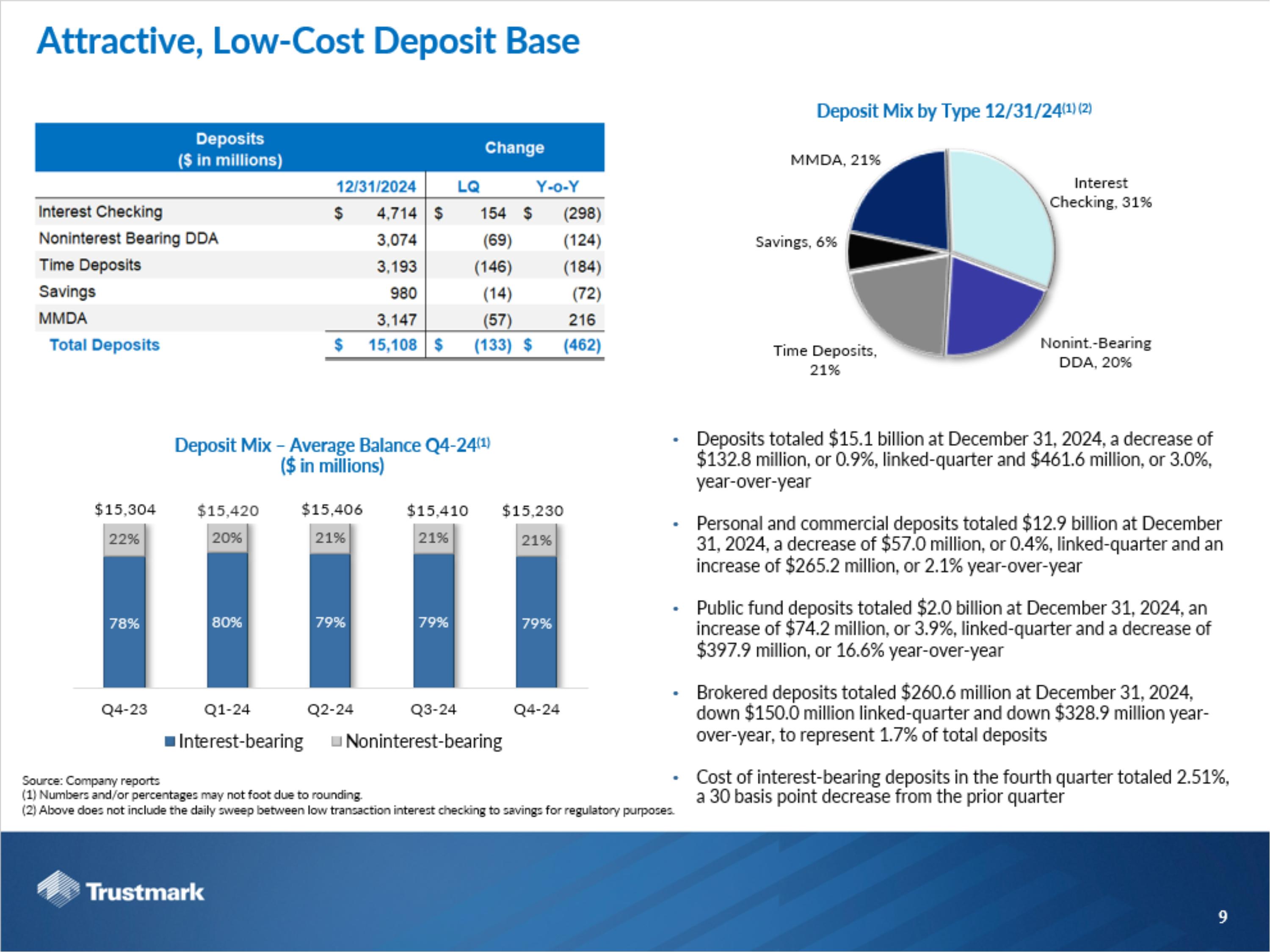Screen dimensions: 1270x952
Task: Click the Interest-bearing legend square
Action: [169, 741]
